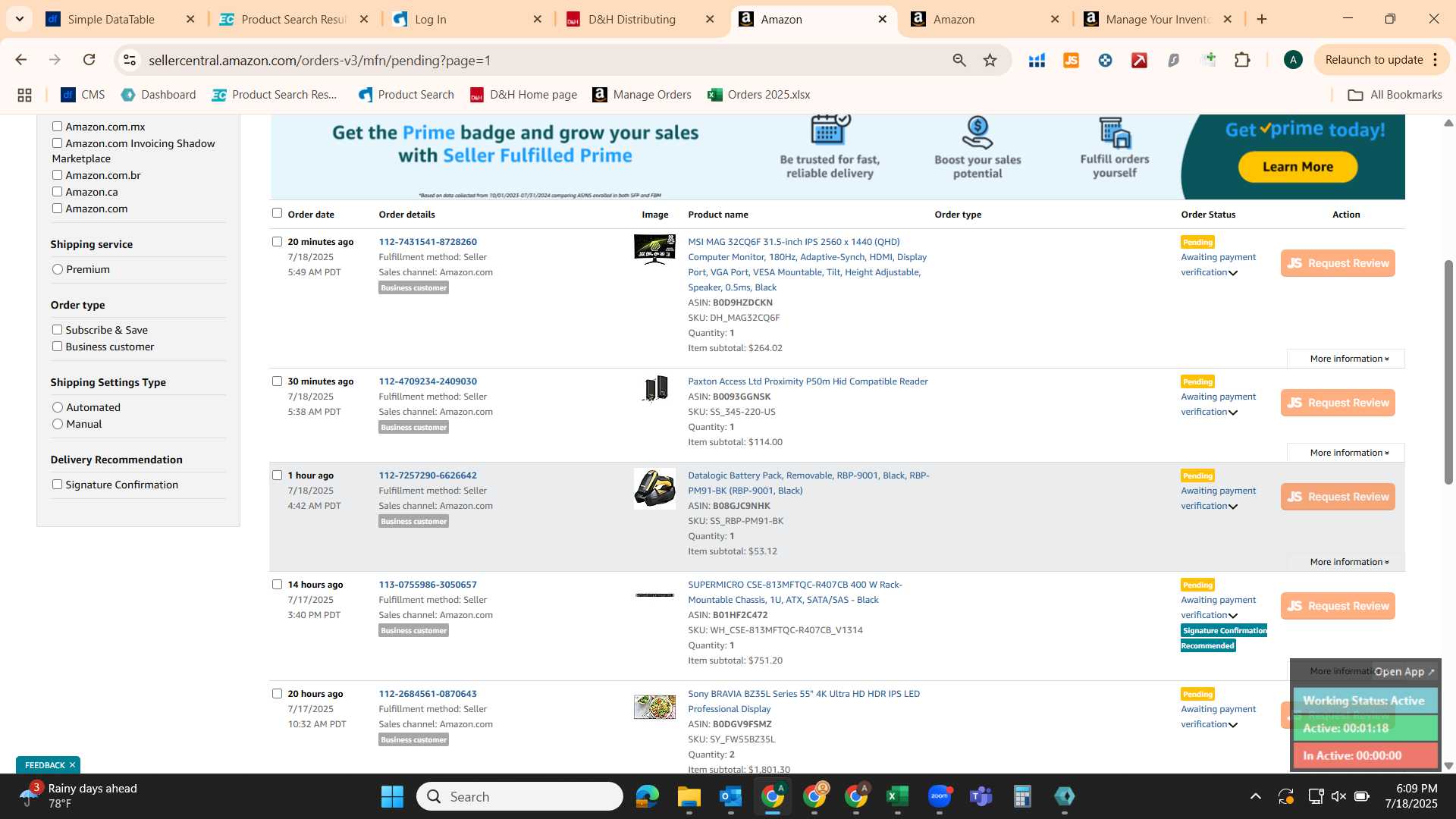Open the volume muted tray icon
The width and height of the screenshot is (1456, 819).
point(1338,796)
